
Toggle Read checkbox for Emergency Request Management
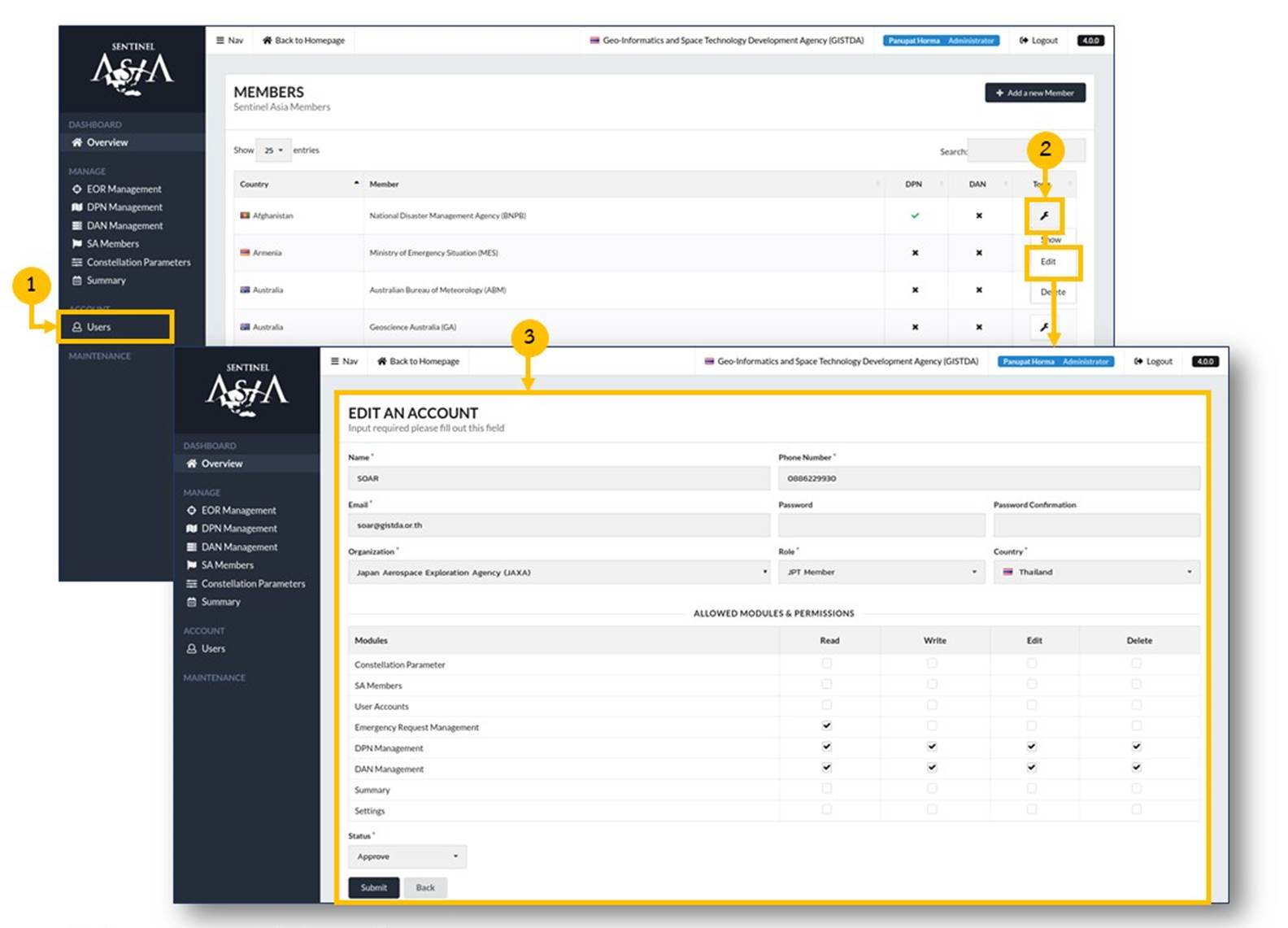(827, 725)
